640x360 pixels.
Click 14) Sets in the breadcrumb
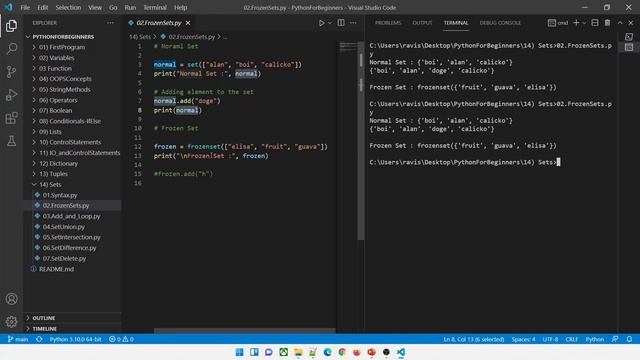(140, 37)
